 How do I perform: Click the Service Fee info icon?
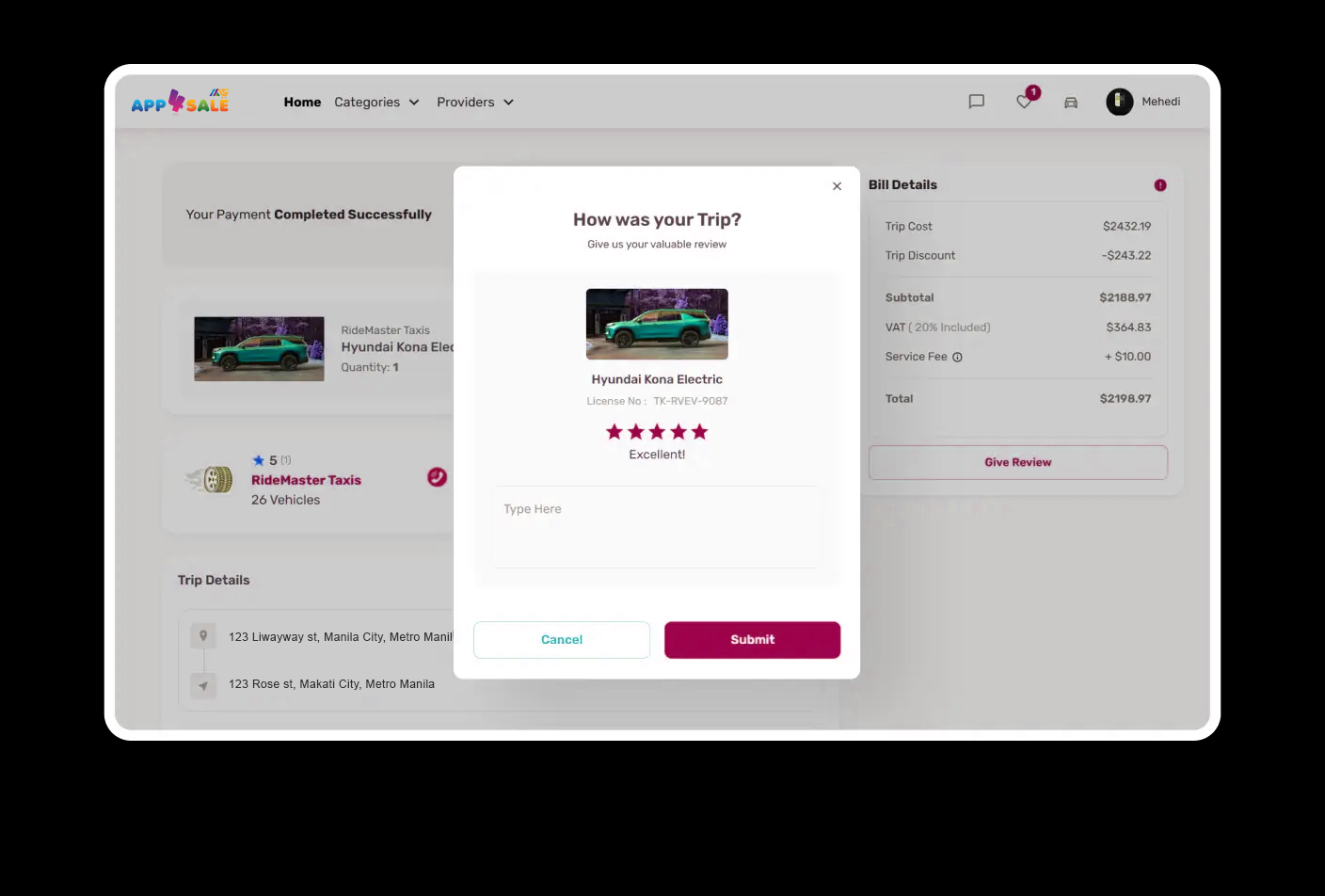(x=957, y=358)
